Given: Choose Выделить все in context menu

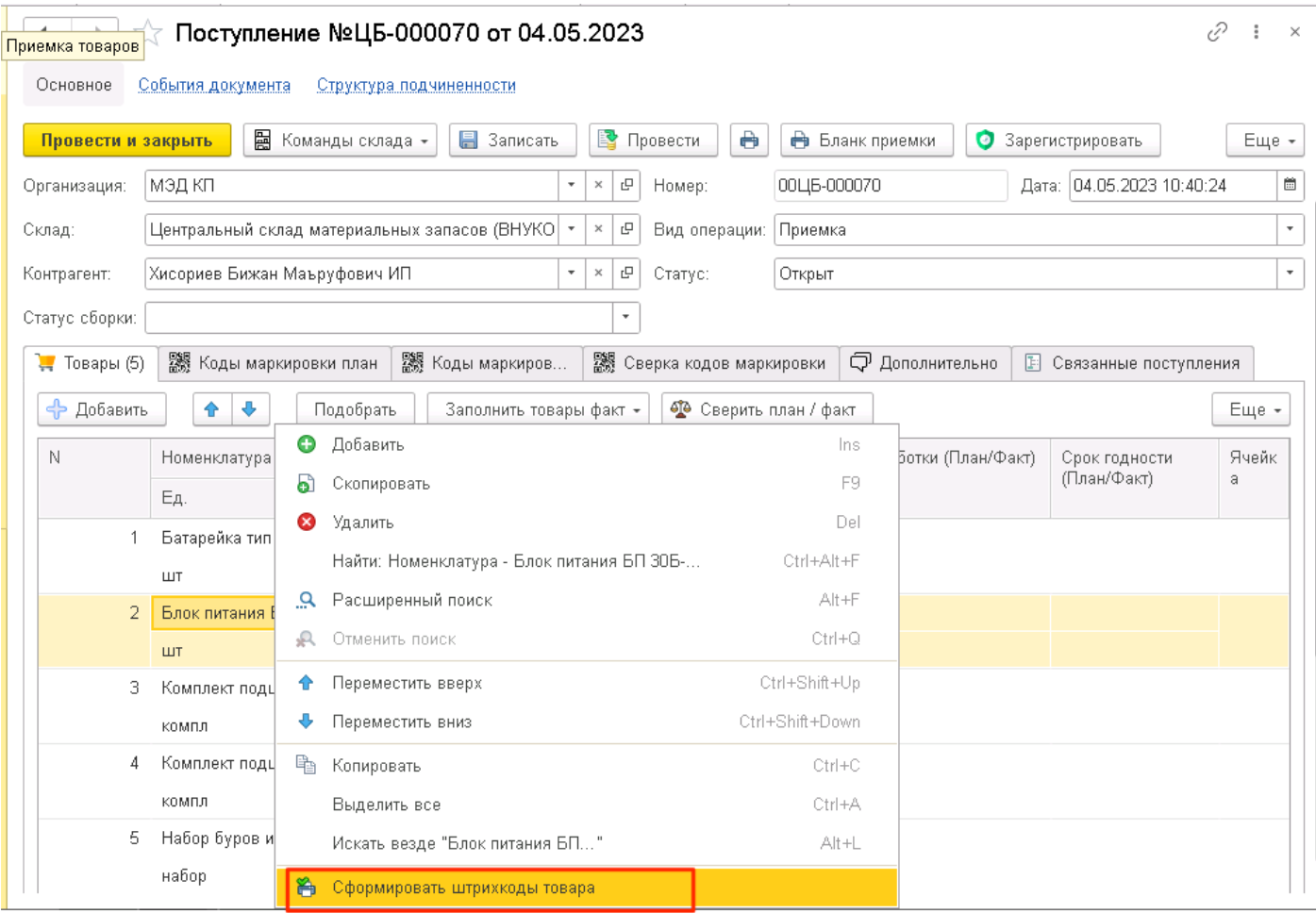Looking at the screenshot, I should [586, 805].
